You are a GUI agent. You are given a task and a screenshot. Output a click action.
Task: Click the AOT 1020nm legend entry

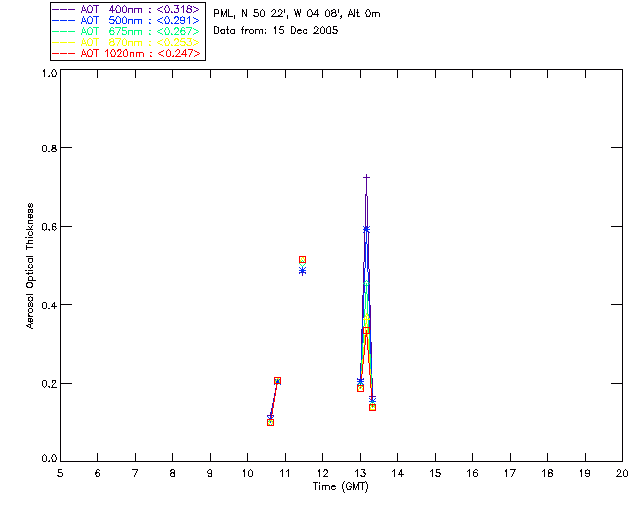126,53
